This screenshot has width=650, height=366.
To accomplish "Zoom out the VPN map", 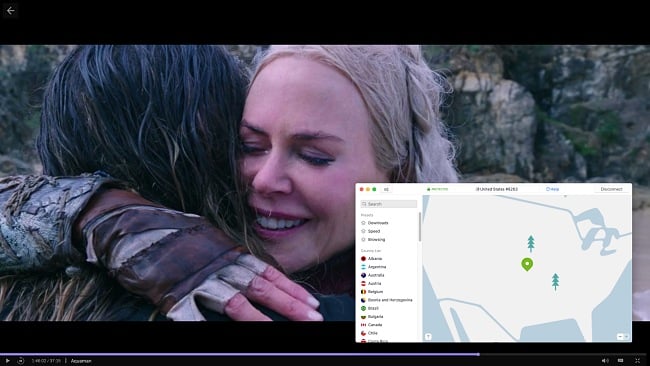I will 620,337.
